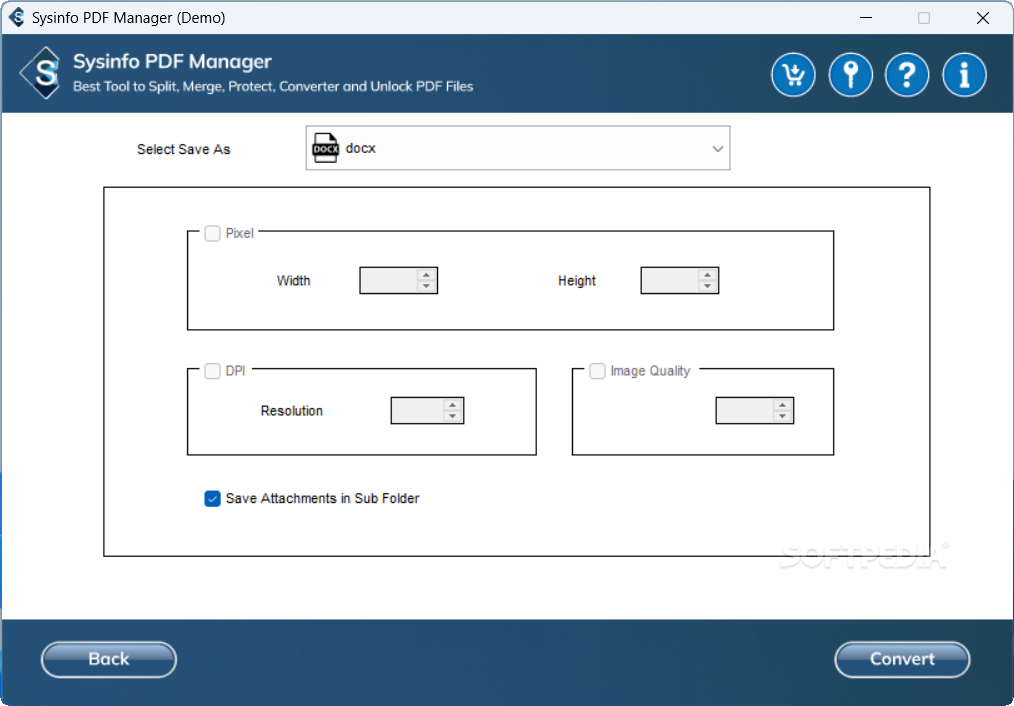Click the activation key icon

coord(850,74)
